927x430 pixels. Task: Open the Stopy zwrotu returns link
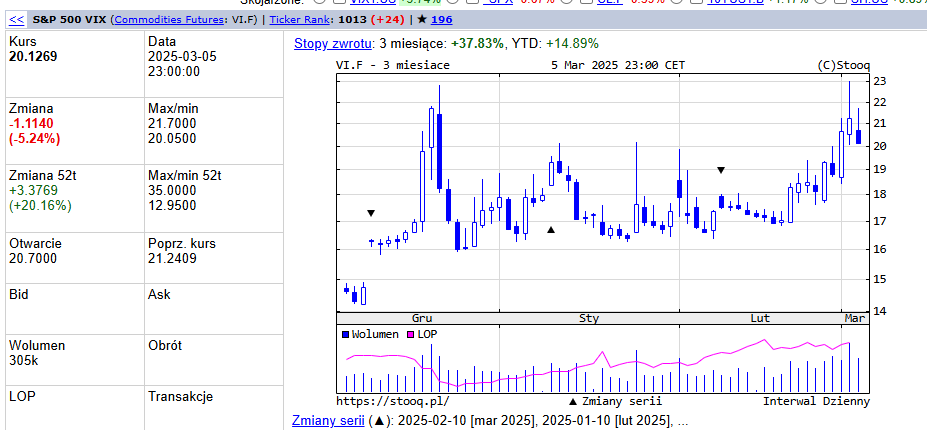pyautogui.click(x=333, y=43)
